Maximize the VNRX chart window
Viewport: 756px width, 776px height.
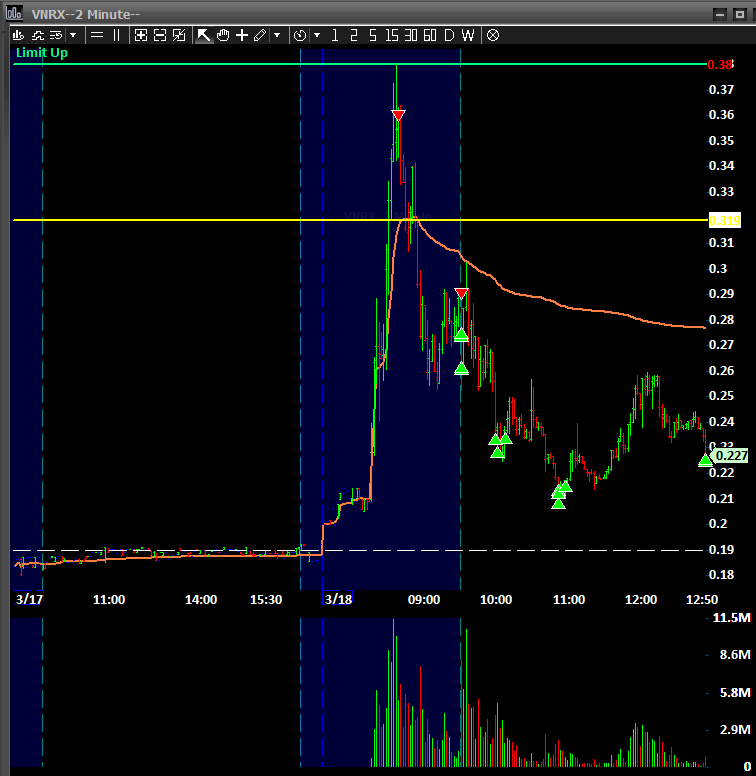pos(740,14)
